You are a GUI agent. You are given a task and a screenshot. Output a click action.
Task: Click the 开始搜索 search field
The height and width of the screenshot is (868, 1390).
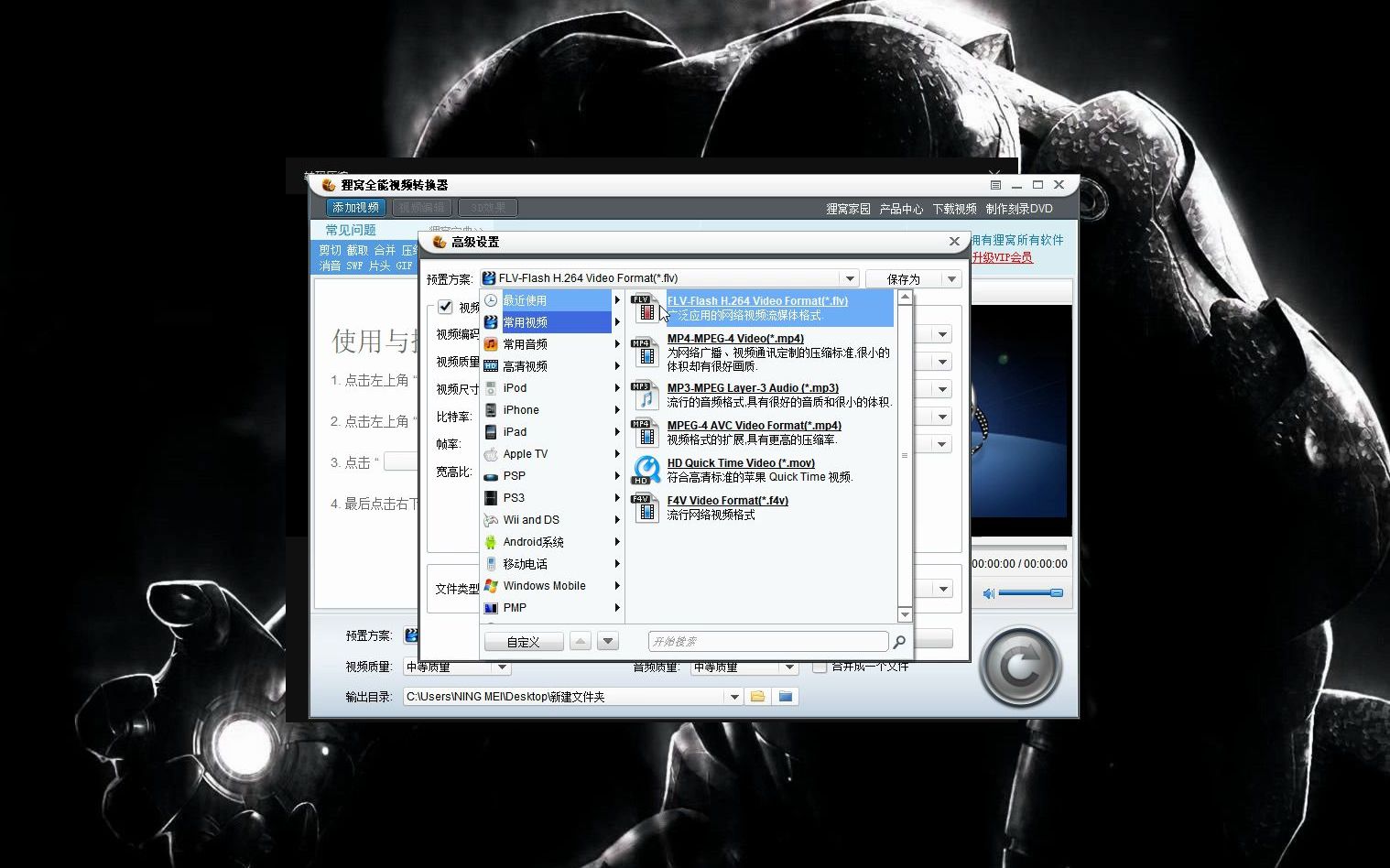(x=768, y=642)
